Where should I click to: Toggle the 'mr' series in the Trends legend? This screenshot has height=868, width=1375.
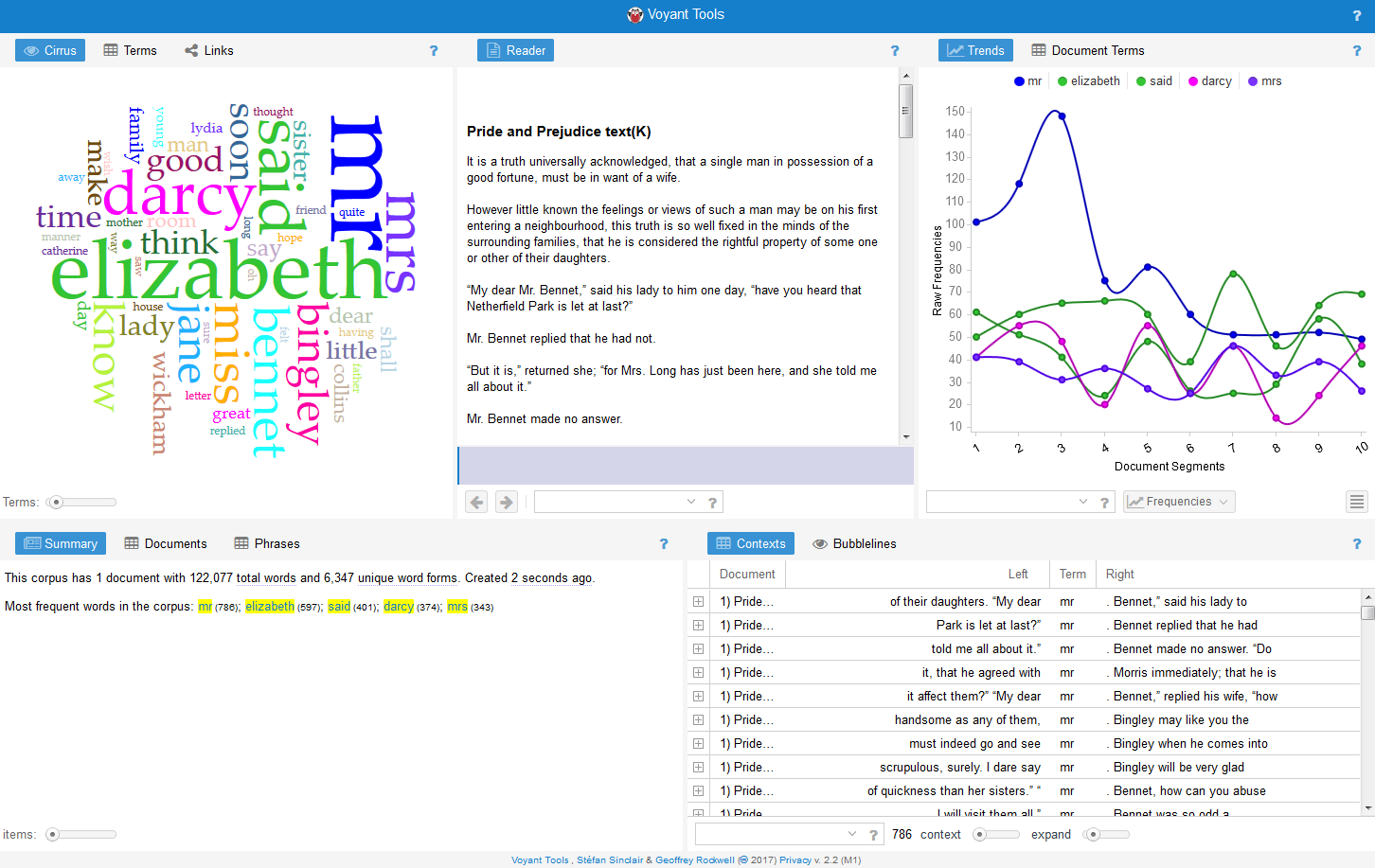click(1027, 81)
